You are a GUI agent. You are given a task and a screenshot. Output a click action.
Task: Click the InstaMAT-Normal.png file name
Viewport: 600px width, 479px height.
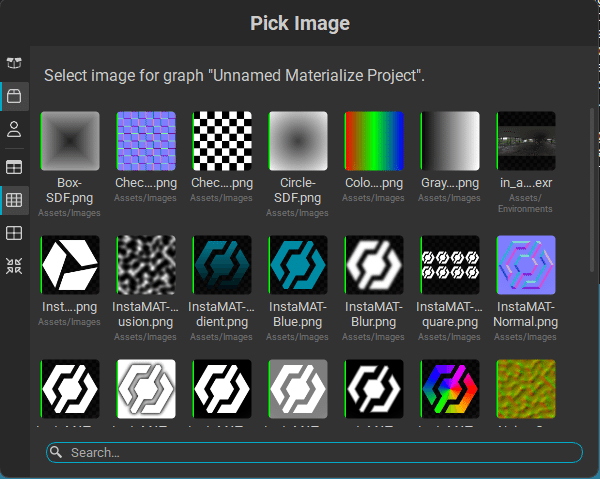coord(525,314)
